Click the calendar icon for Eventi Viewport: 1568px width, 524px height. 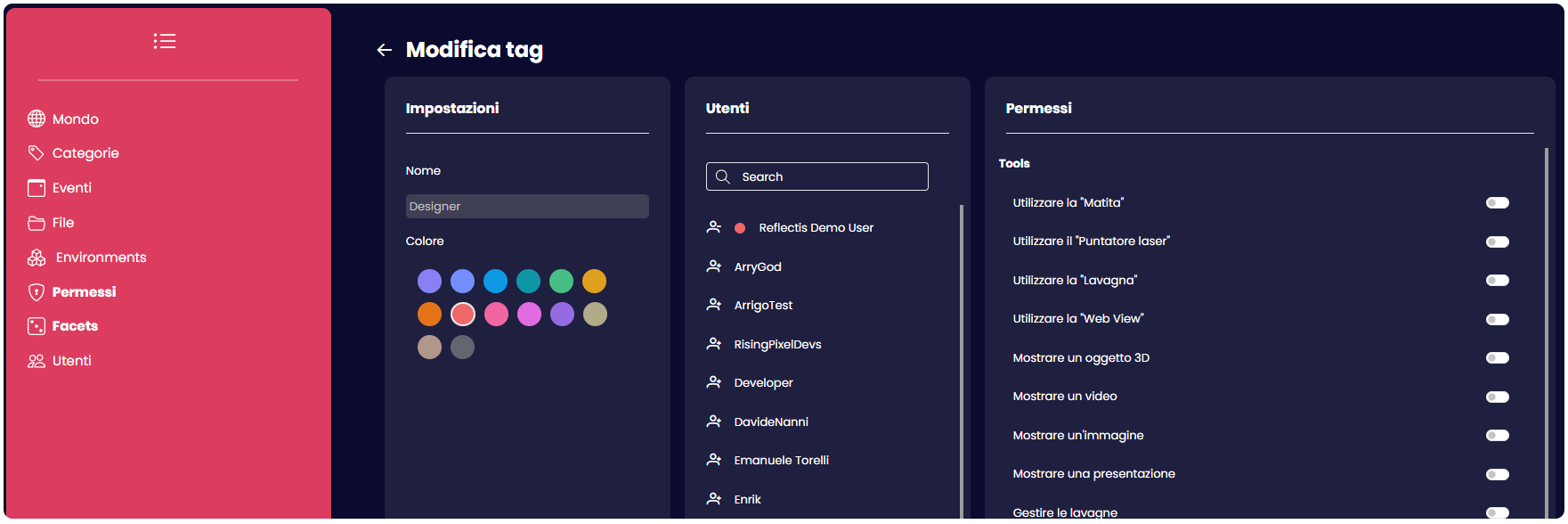click(37, 188)
